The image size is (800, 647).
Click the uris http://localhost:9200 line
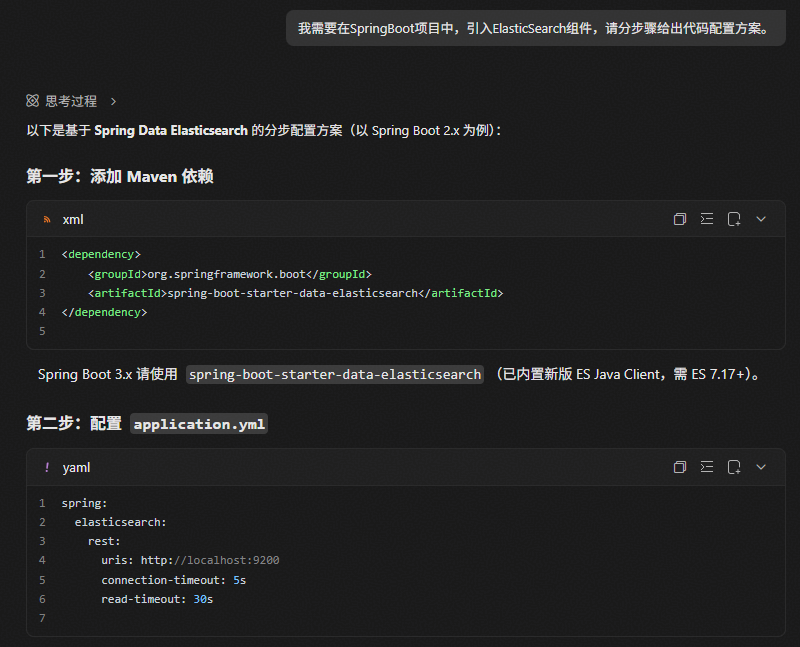click(x=190, y=560)
